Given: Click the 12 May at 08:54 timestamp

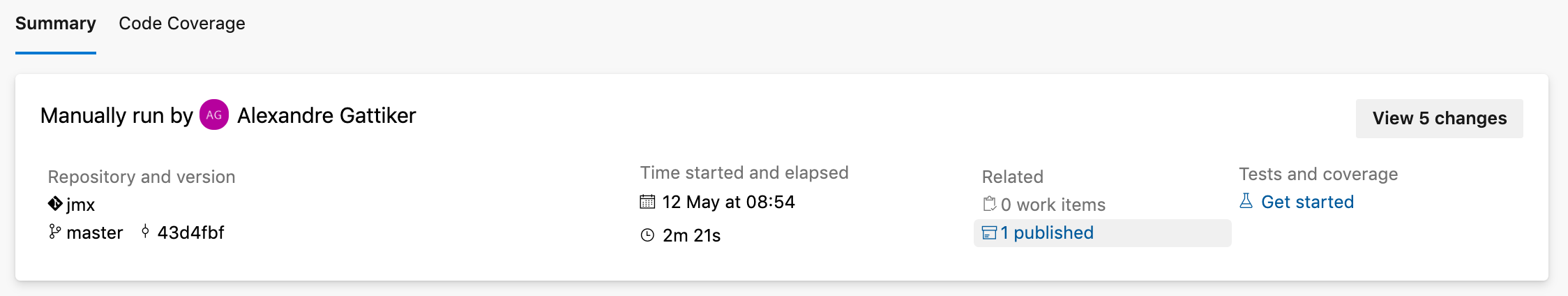Looking at the screenshot, I should click(x=729, y=202).
